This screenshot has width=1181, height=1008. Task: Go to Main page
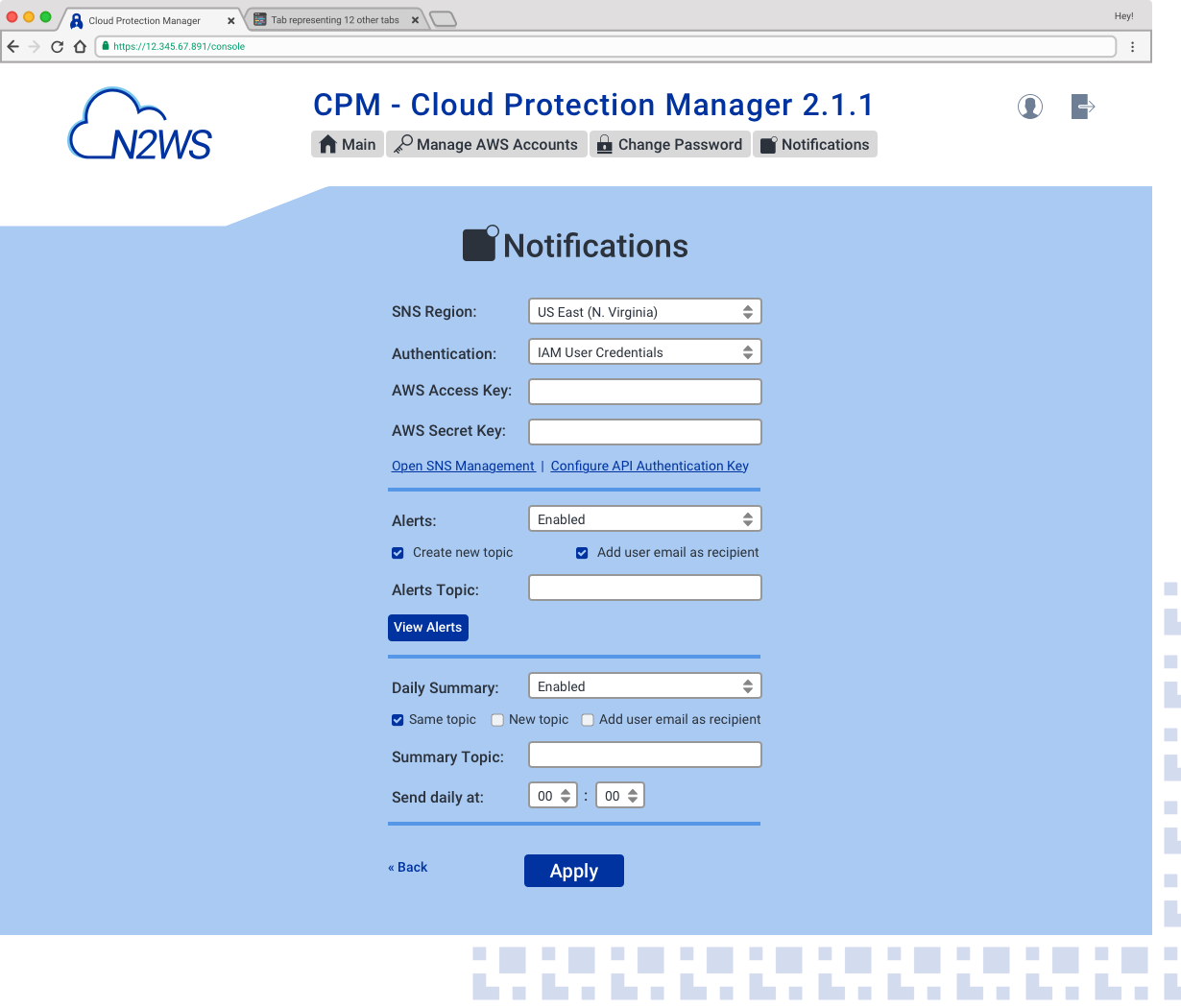click(348, 144)
